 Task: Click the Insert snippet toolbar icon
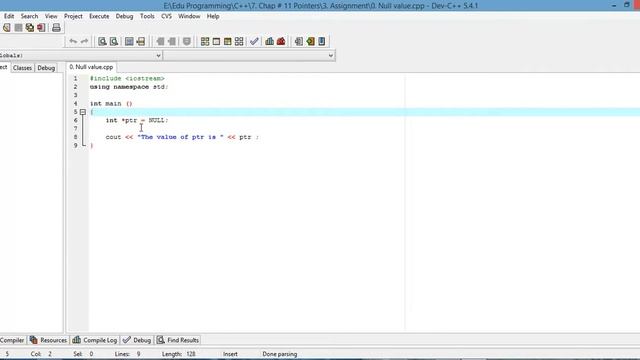[x=299, y=41]
